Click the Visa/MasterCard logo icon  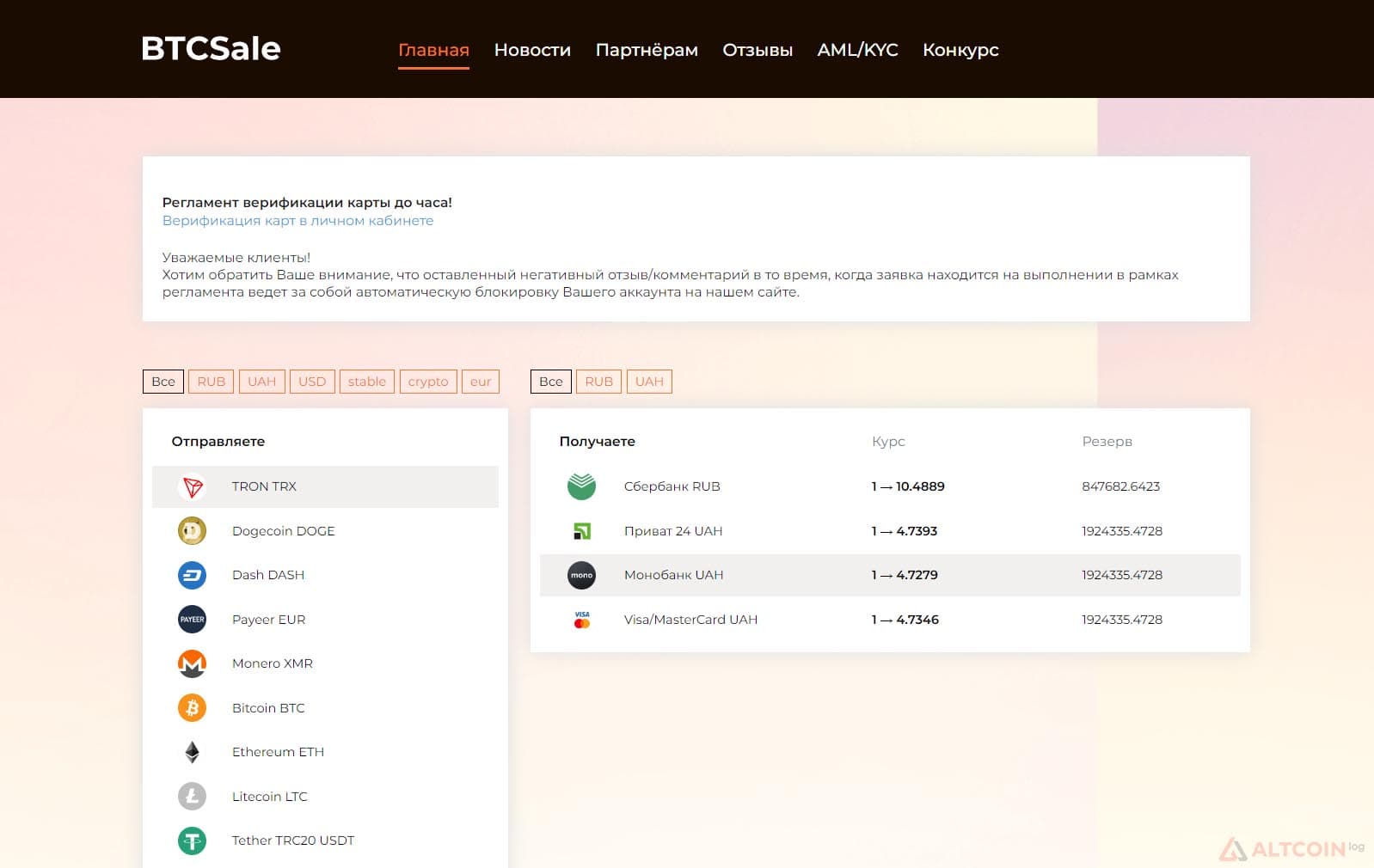(582, 620)
